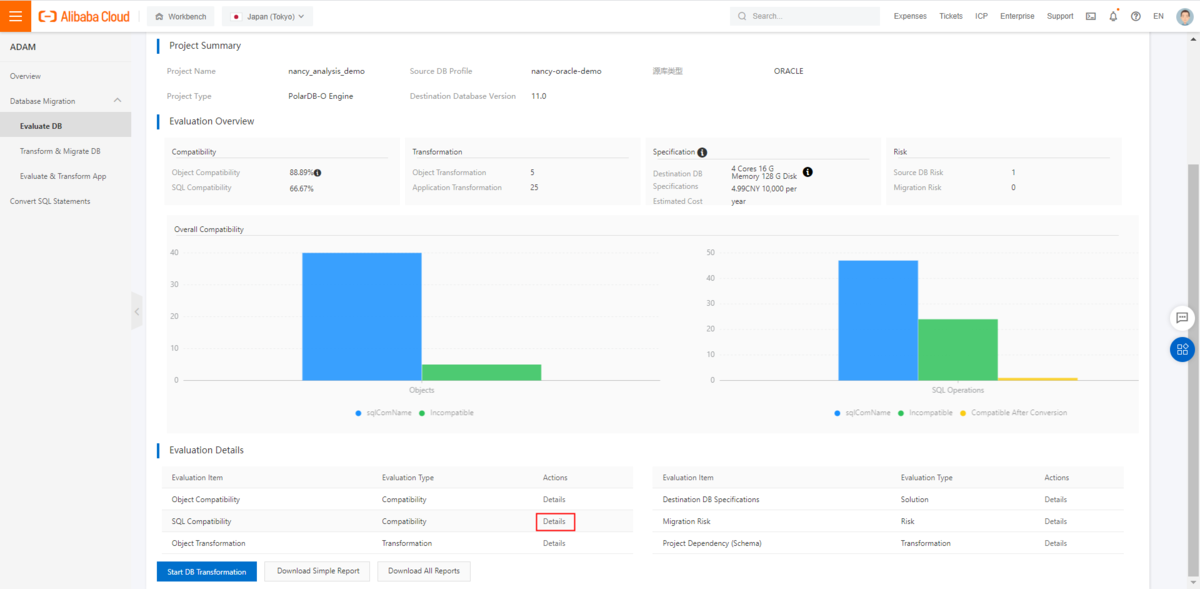Open the Tickets menu
The width and height of the screenshot is (1200, 589).
click(x=951, y=16)
